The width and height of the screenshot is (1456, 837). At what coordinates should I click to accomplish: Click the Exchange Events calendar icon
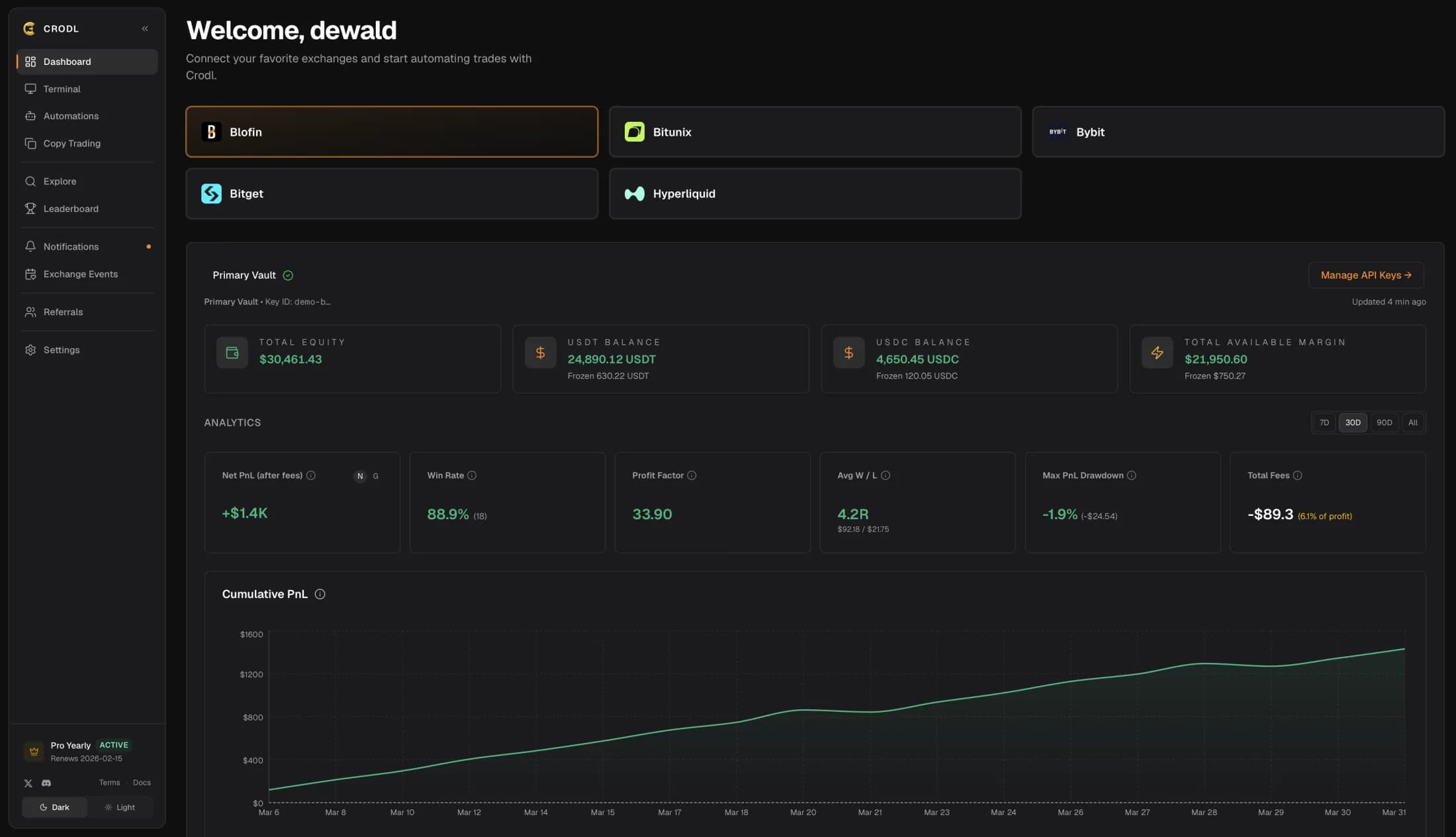(30, 273)
